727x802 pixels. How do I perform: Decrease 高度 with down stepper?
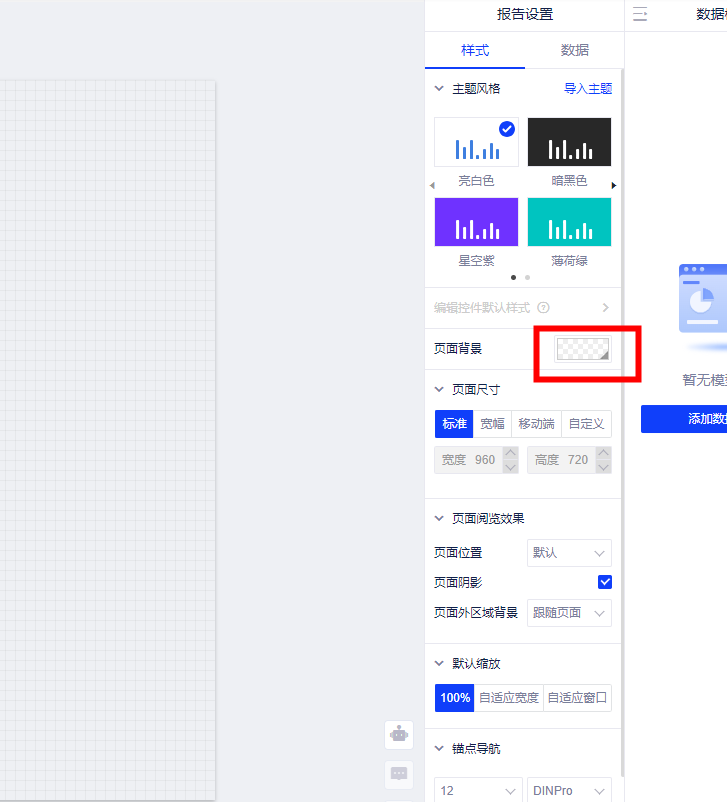coord(604,467)
